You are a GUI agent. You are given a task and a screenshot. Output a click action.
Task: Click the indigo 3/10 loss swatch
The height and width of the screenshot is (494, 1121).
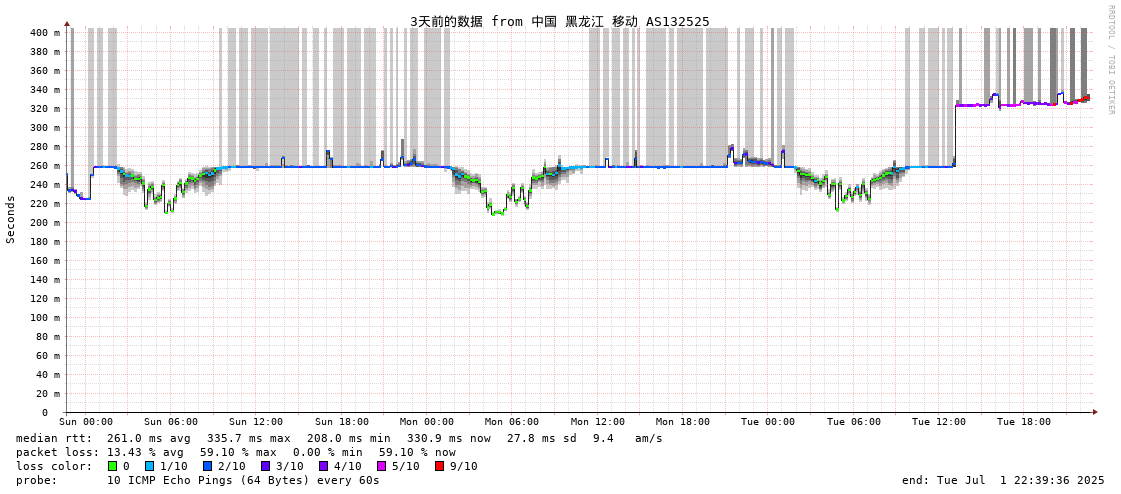coord(266,466)
